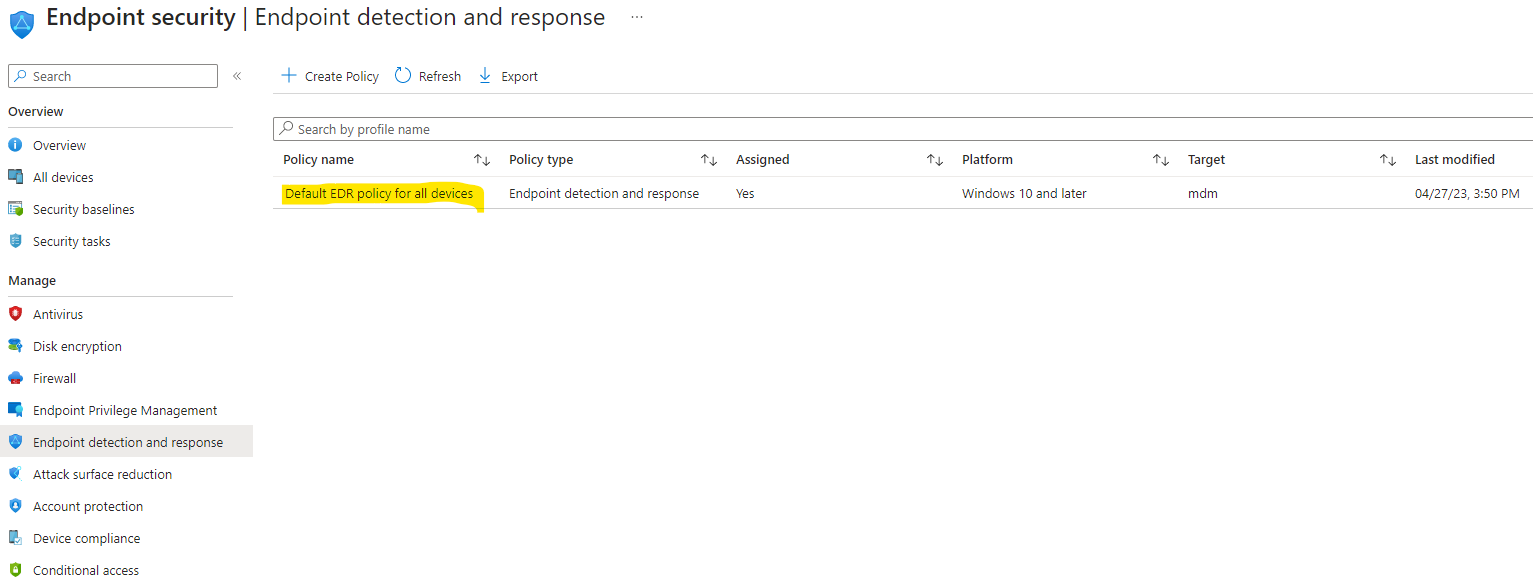Go to Conditional access

(86, 570)
